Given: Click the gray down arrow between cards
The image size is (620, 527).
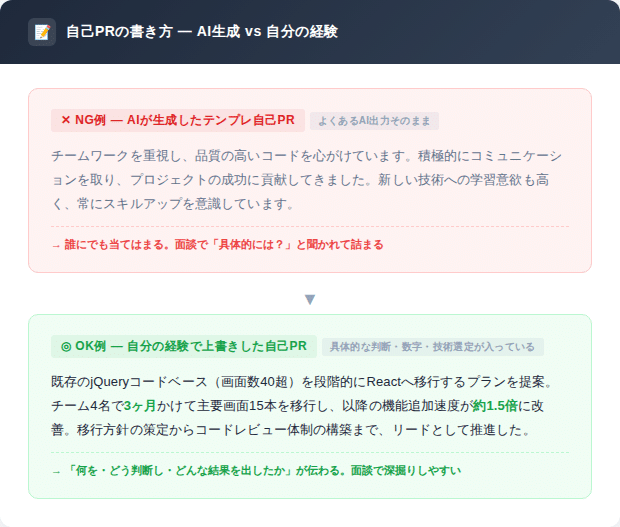Looking at the screenshot, I should 310,299.
